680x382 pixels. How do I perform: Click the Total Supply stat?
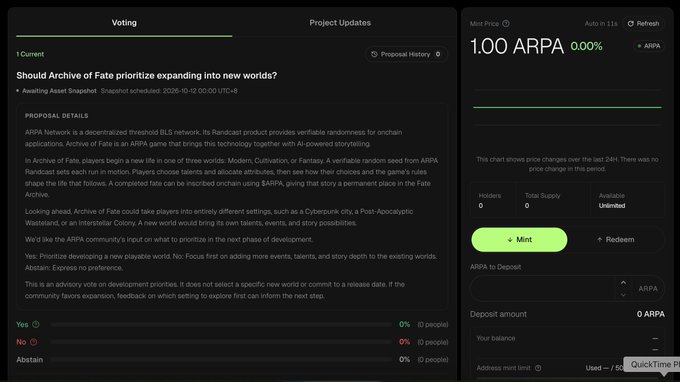click(x=542, y=200)
